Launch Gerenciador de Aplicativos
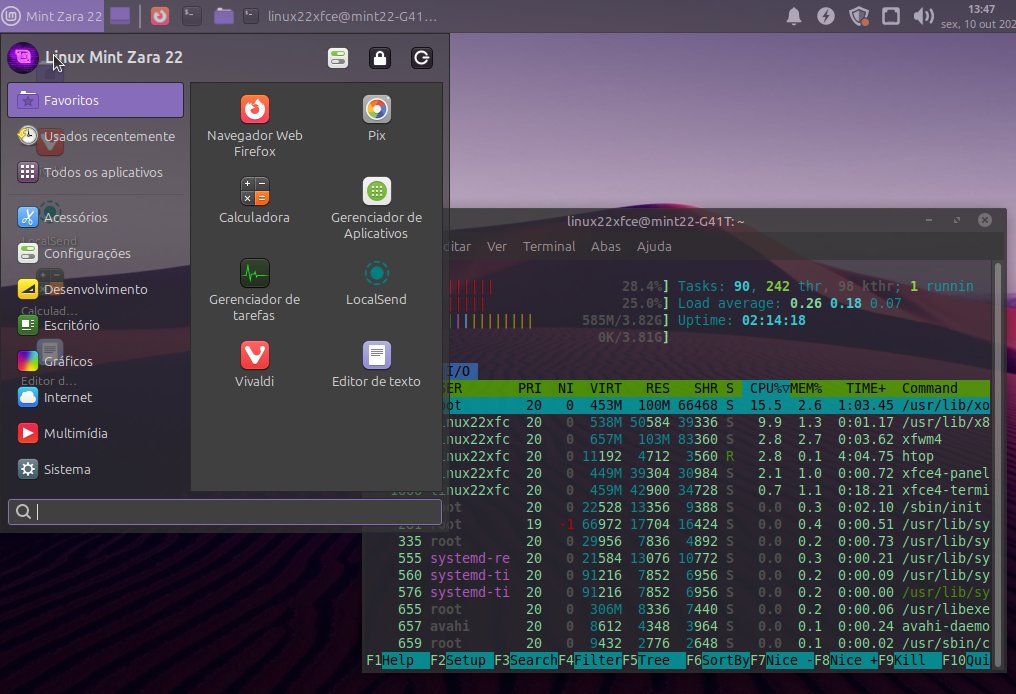The width and height of the screenshot is (1016, 694). coord(376,209)
